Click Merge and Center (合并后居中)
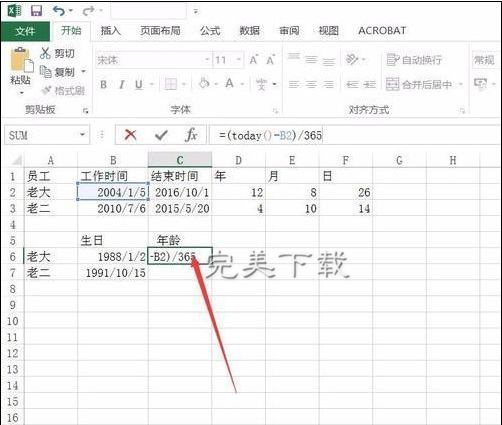 point(419,84)
